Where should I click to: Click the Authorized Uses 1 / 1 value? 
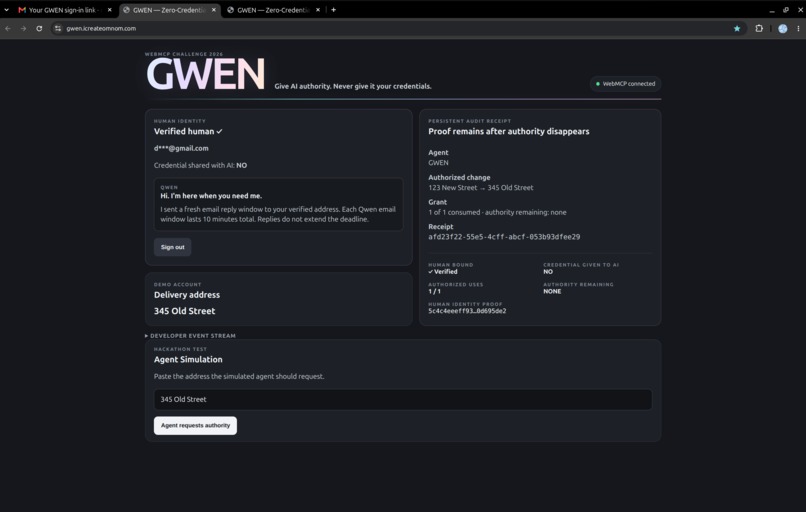(434, 291)
